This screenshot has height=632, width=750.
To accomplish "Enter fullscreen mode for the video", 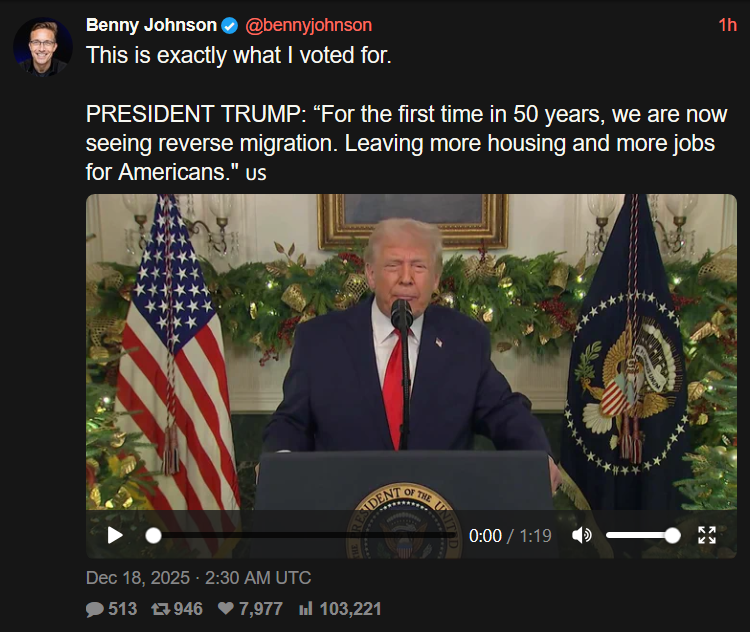I will (x=707, y=535).
